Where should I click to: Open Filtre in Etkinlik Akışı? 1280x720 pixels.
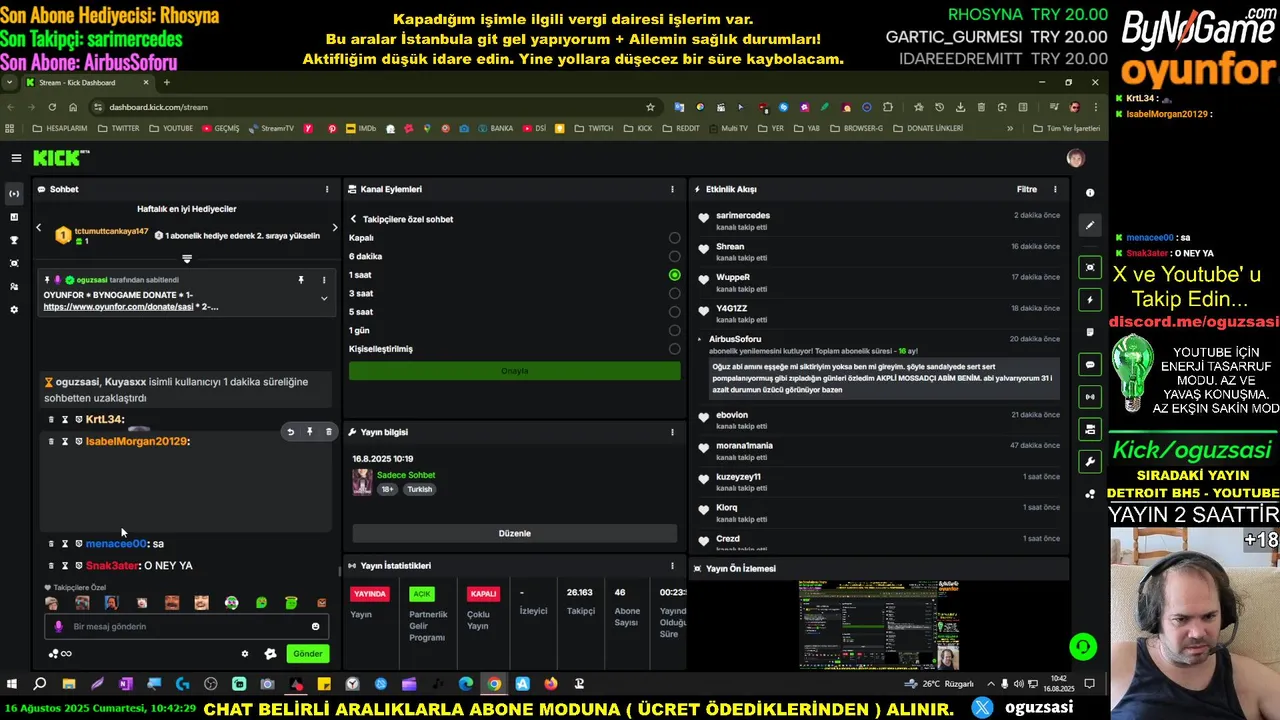coord(1027,189)
